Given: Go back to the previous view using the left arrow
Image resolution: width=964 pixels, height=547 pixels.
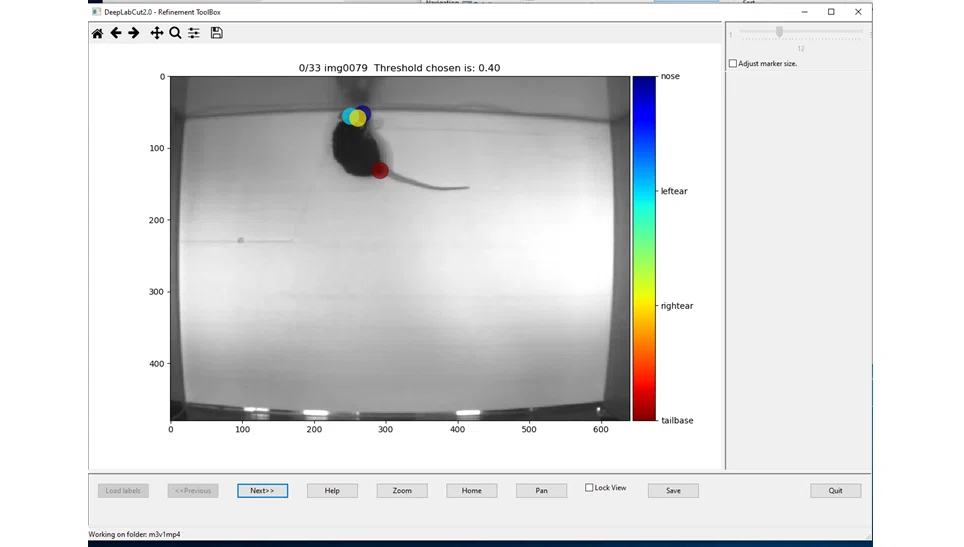Looking at the screenshot, I should (x=116, y=33).
